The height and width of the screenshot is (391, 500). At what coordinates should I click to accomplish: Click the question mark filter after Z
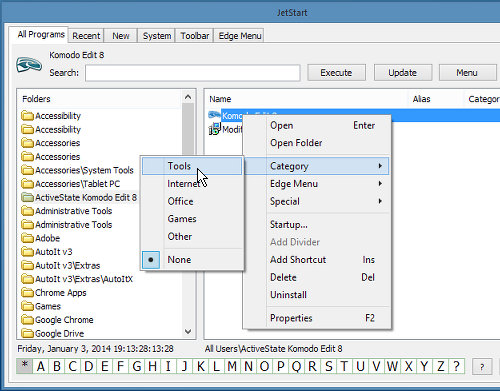point(457,366)
